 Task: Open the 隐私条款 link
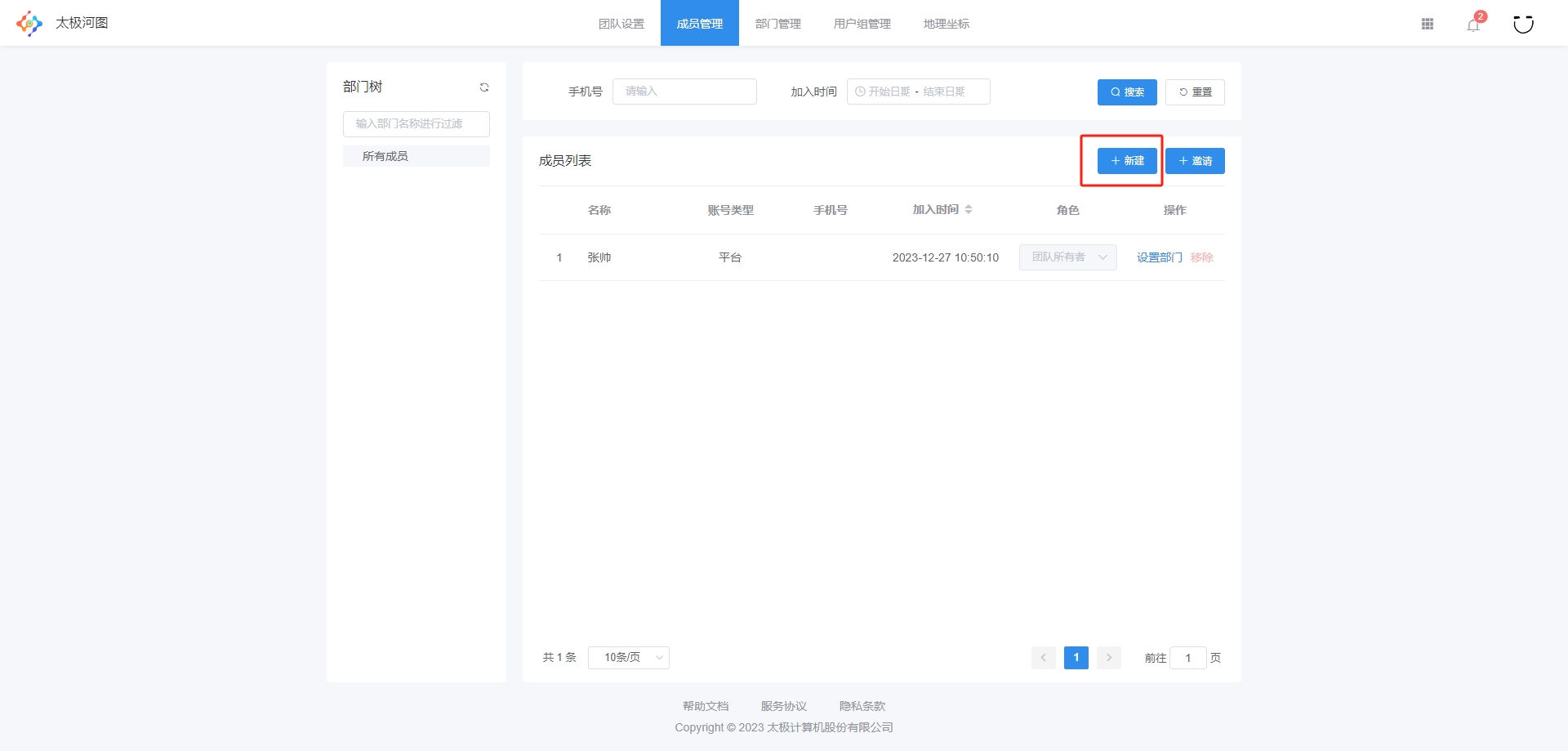(x=862, y=706)
